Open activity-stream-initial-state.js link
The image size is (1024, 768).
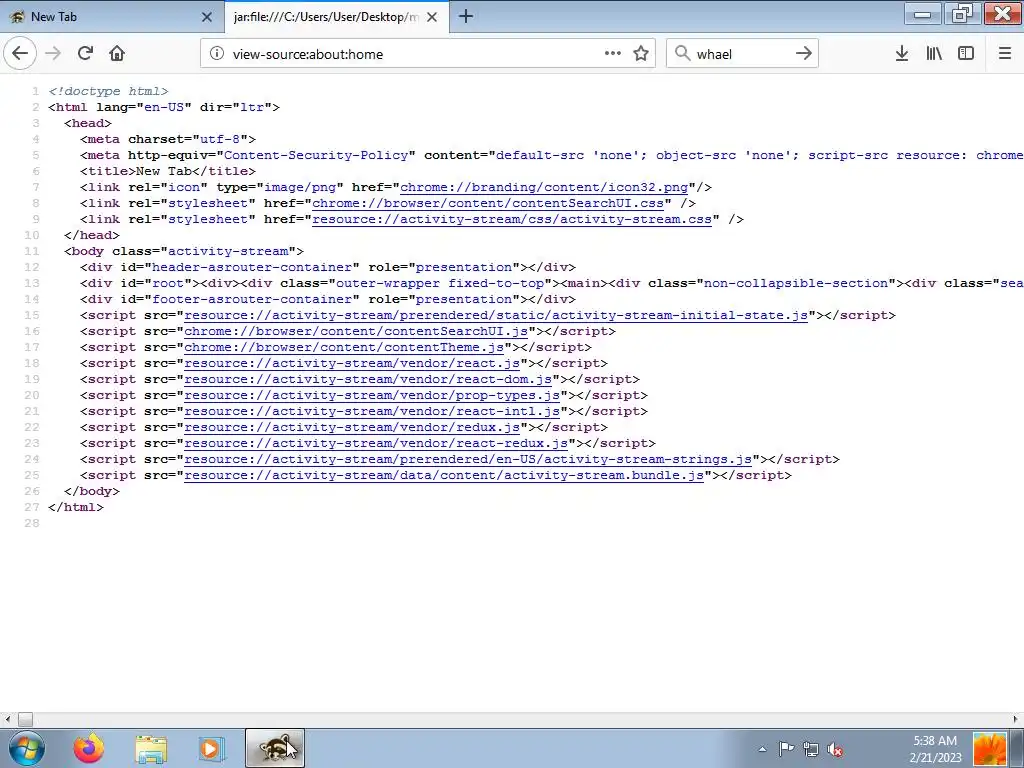tap(496, 315)
